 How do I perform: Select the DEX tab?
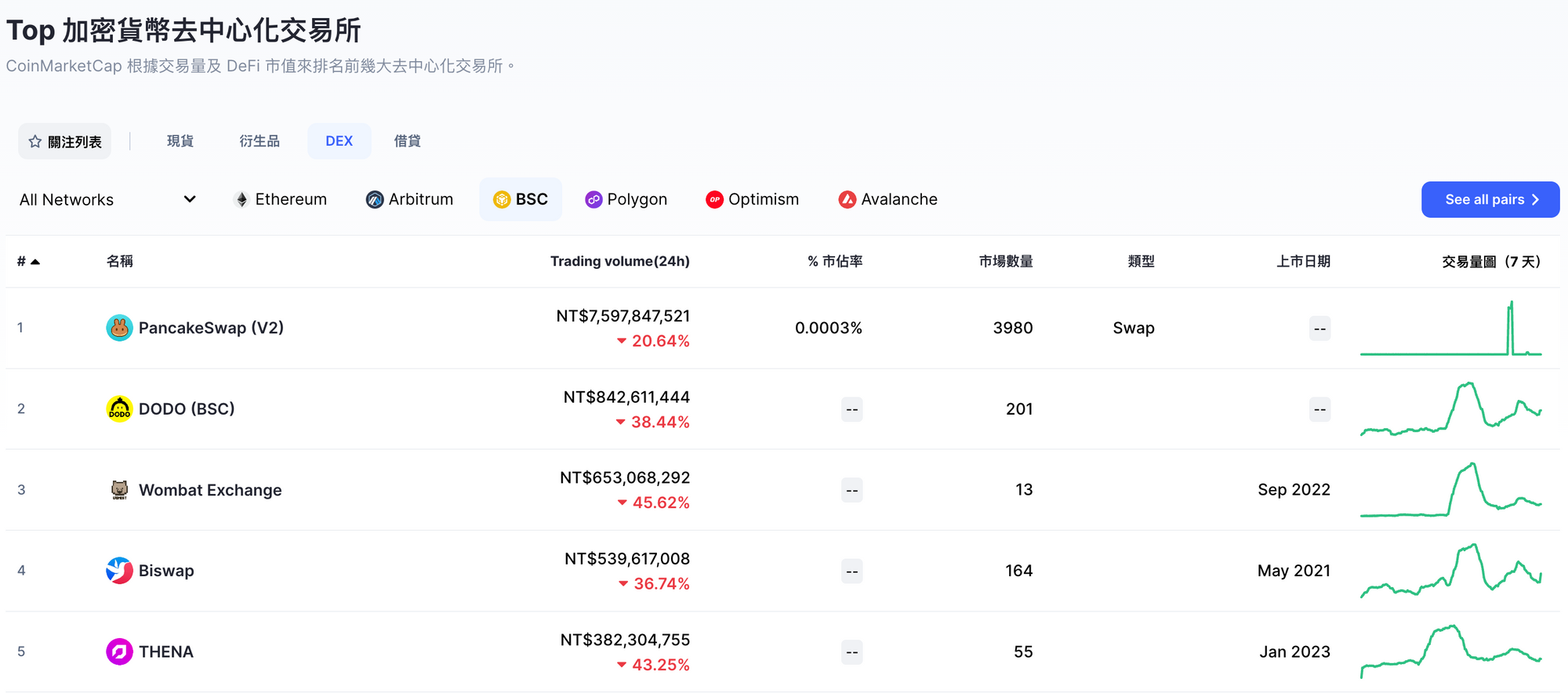[339, 141]
